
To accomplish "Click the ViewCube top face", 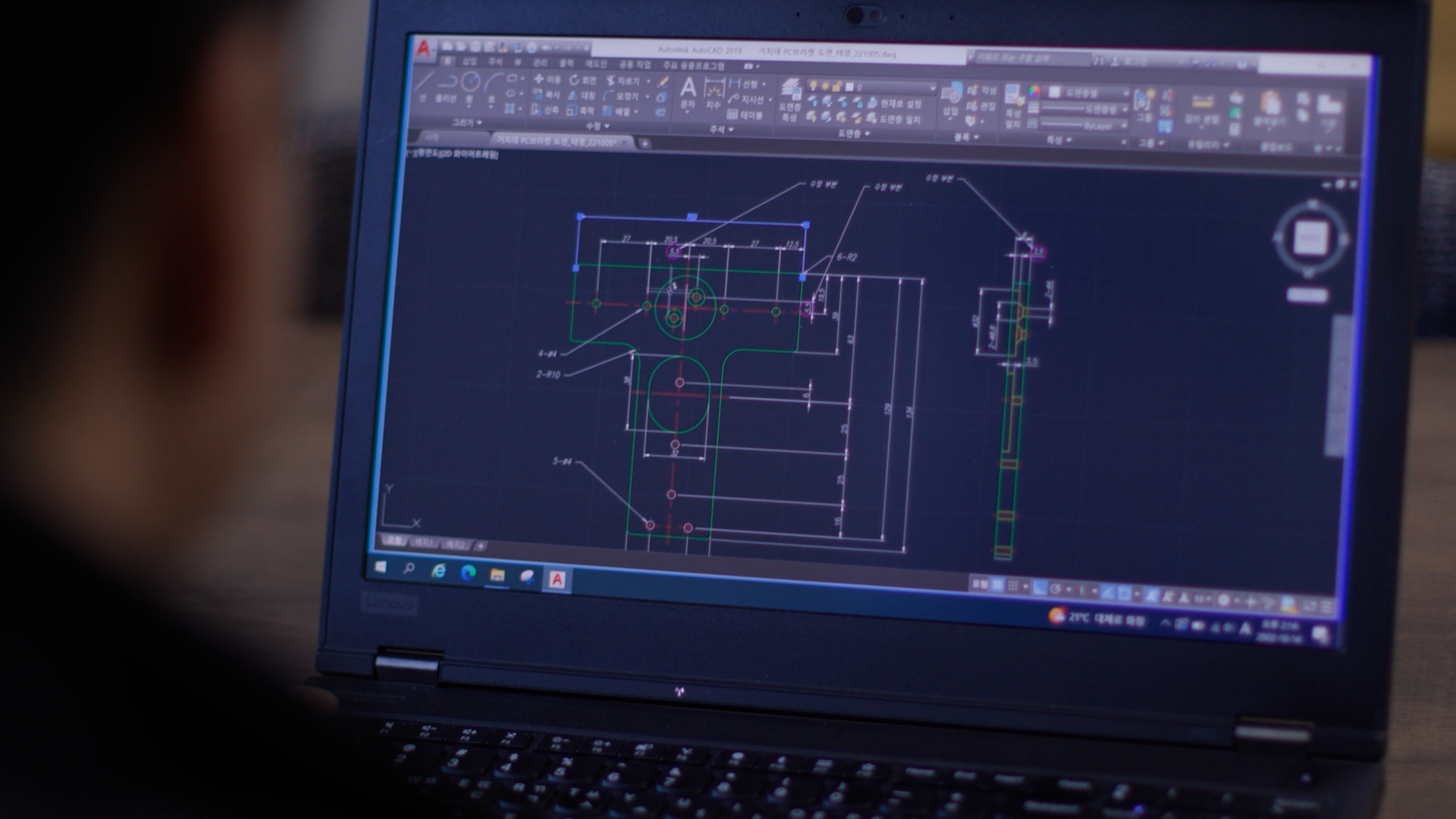I will click(1311, 238).
